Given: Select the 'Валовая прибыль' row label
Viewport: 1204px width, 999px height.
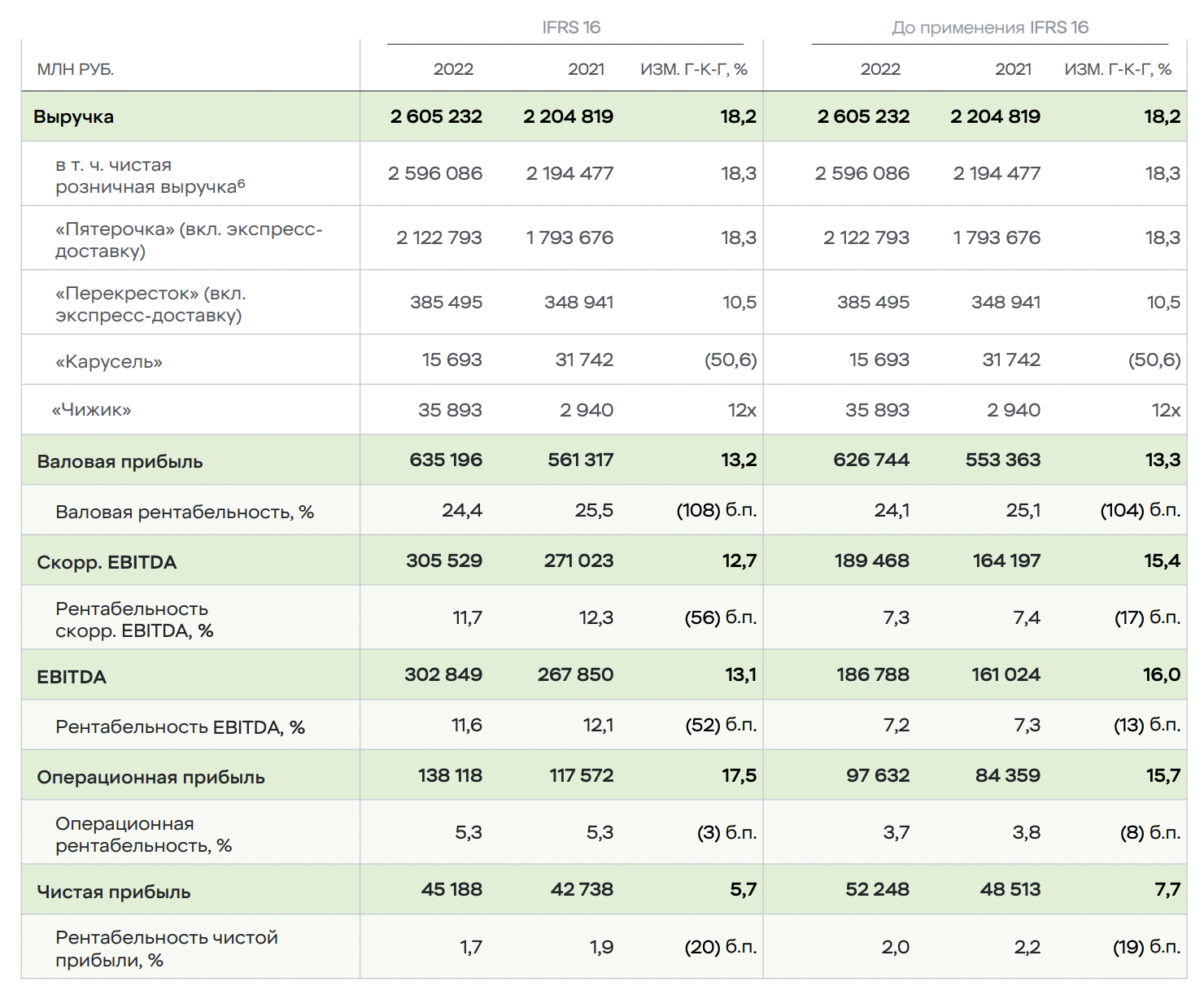Looking at the screenshot, I should [x=120, y=462].
